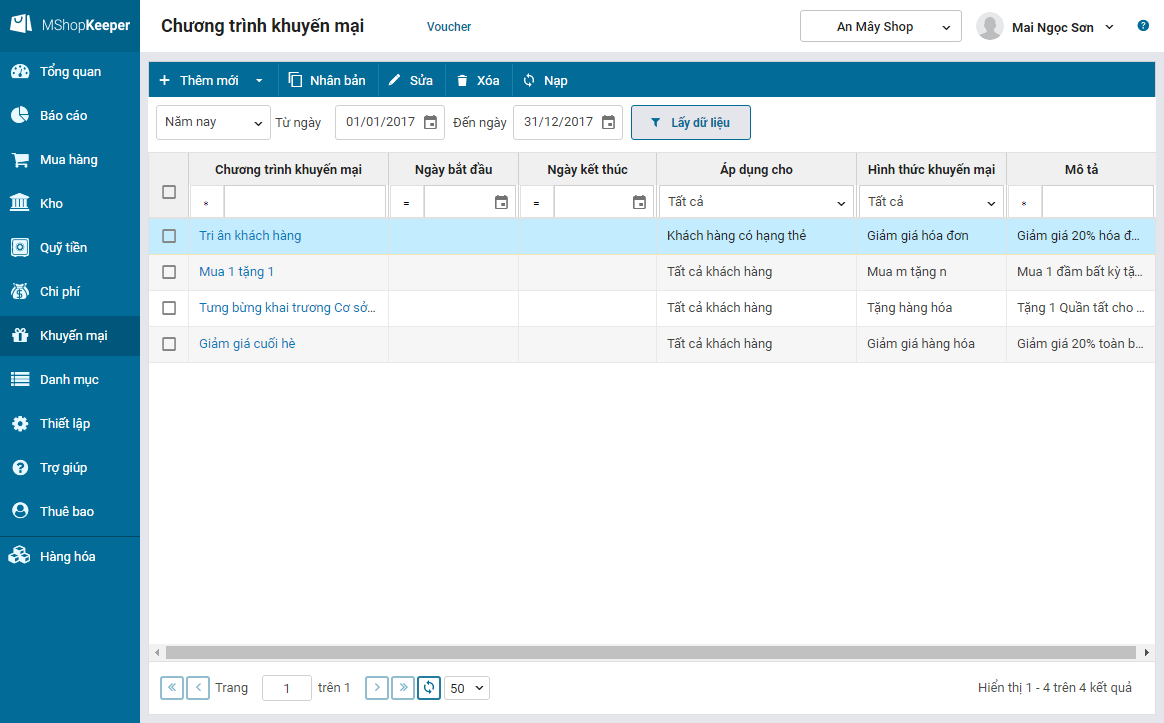
Task: Click the Lấy dữ liệu button
Action: pos(690,122)
